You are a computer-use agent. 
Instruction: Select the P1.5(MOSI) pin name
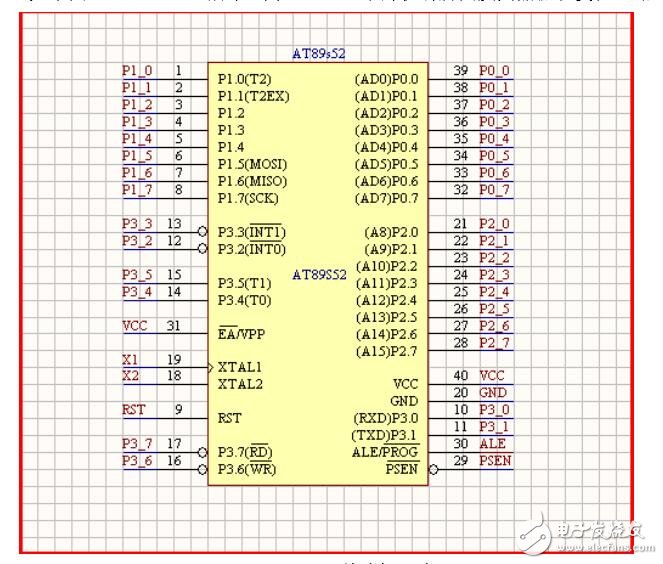(252, 164)
